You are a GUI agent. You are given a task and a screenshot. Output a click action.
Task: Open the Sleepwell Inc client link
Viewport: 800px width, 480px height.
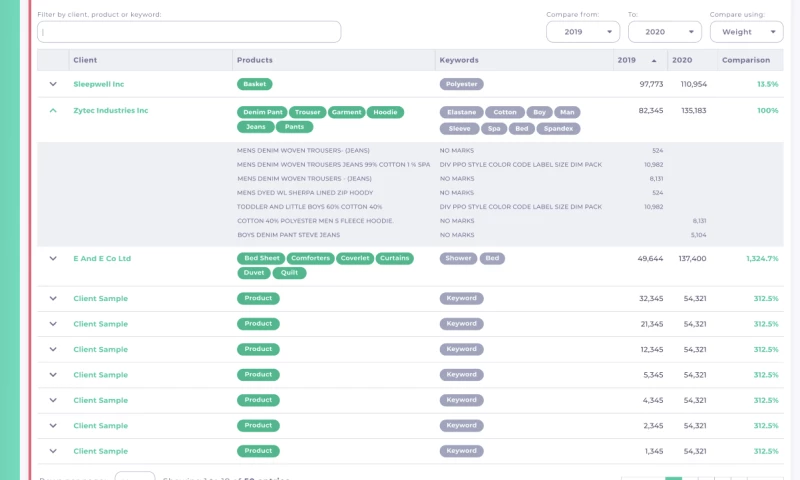99,84
